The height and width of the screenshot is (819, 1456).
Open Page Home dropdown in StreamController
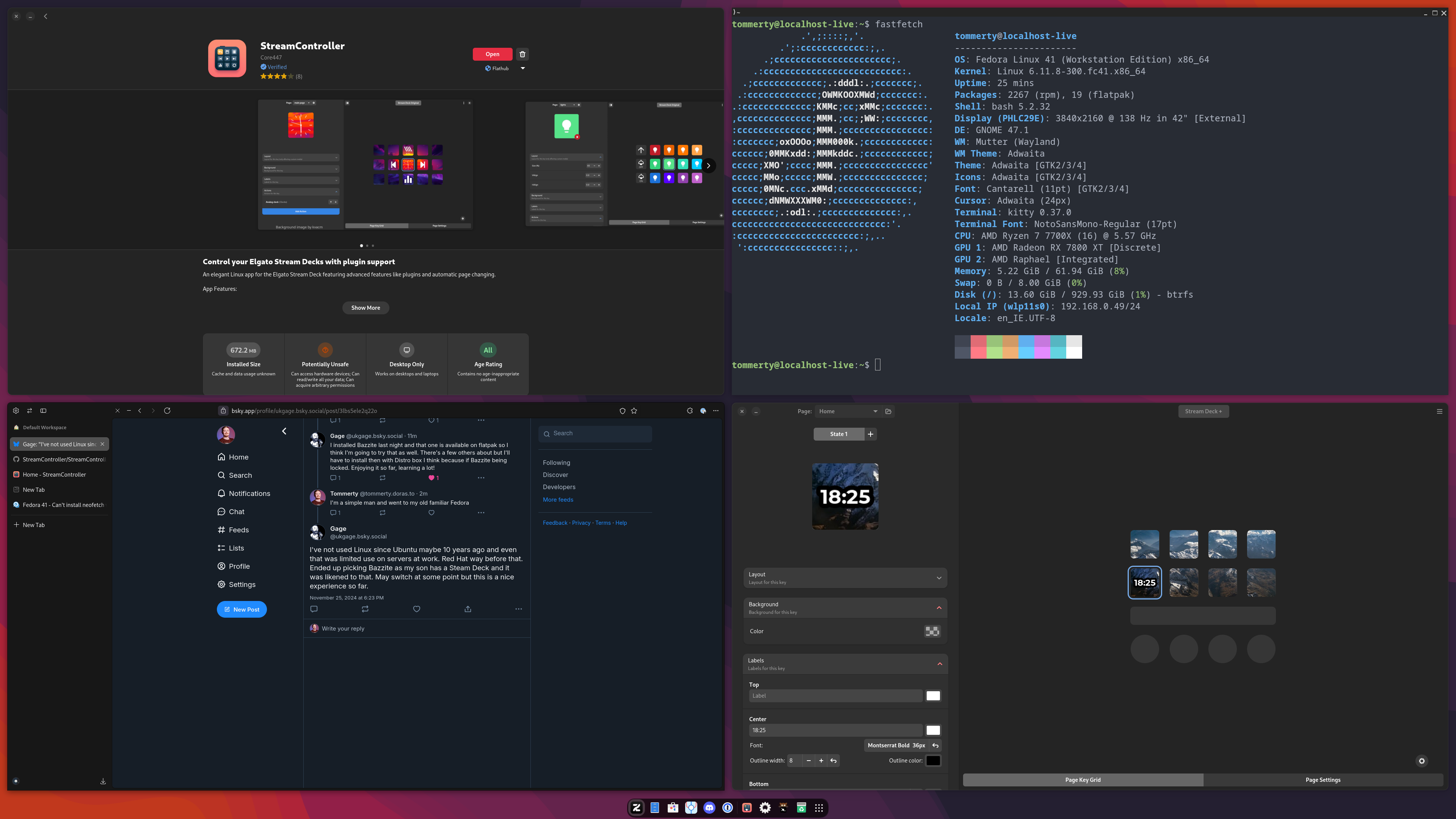tap(848, 411)
